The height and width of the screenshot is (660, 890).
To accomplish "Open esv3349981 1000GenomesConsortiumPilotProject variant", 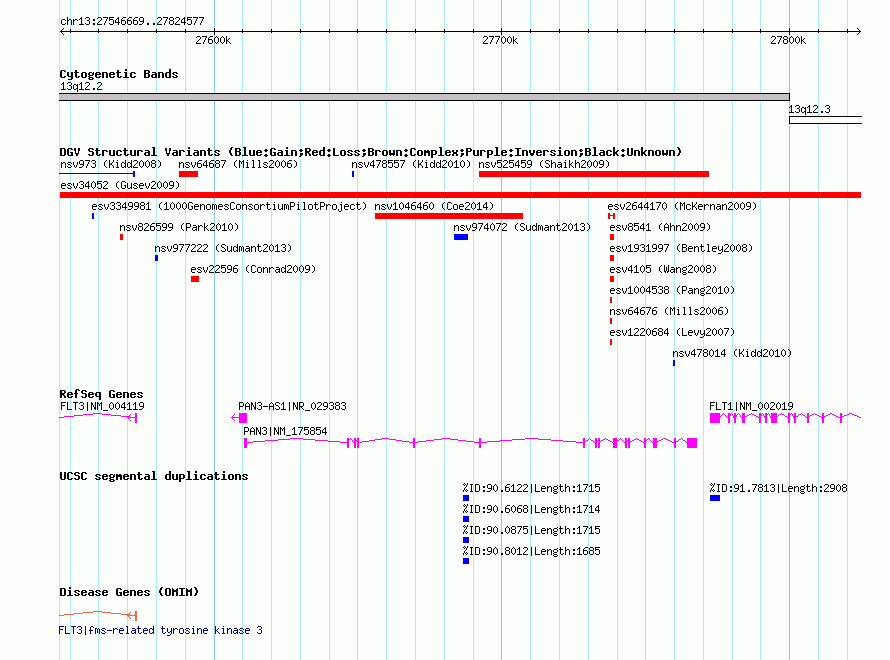I will tap(229, 206).
